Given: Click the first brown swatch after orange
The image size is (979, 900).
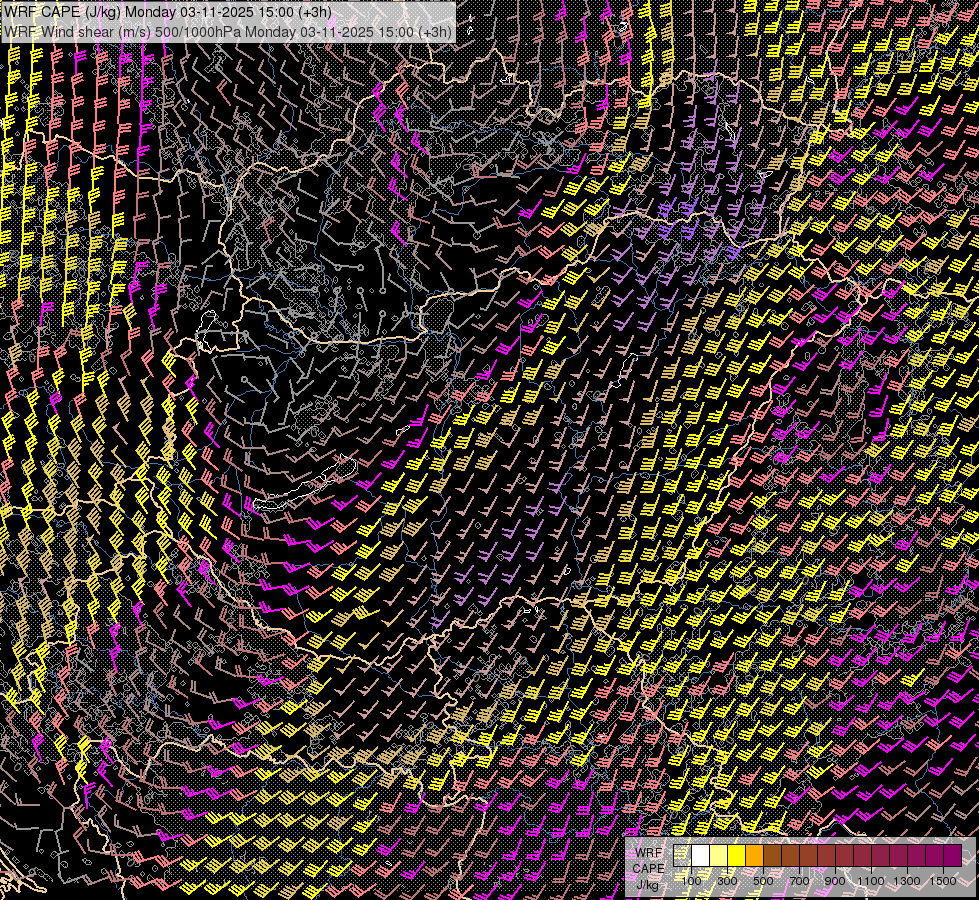Looking at the screenshot, I should point(772,856).
